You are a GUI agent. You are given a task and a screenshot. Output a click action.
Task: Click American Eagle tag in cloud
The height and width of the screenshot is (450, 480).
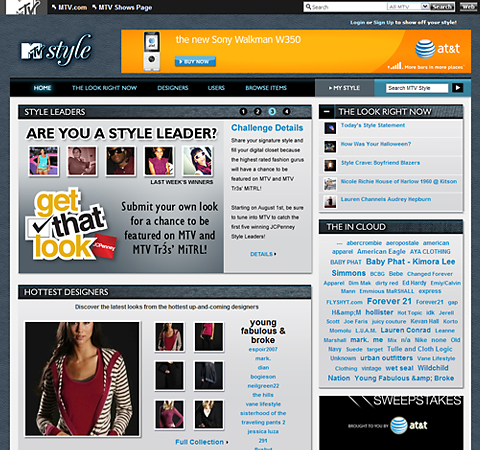point(381,252)
